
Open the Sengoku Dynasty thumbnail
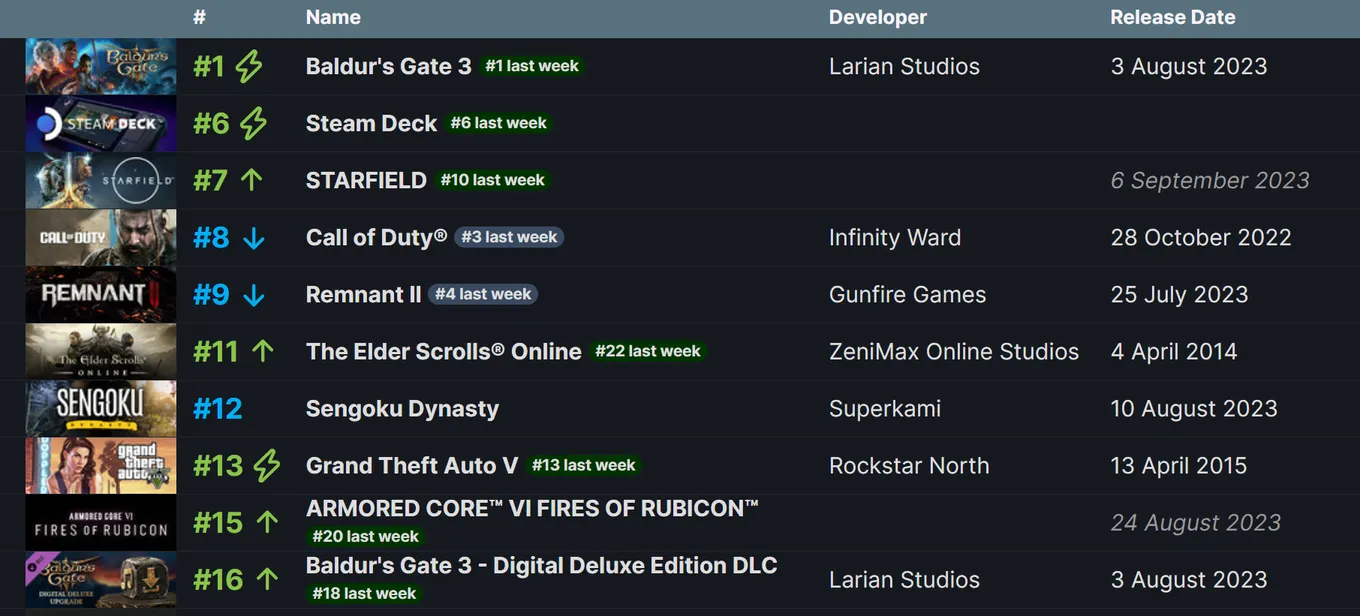click(x=101, y=409)
